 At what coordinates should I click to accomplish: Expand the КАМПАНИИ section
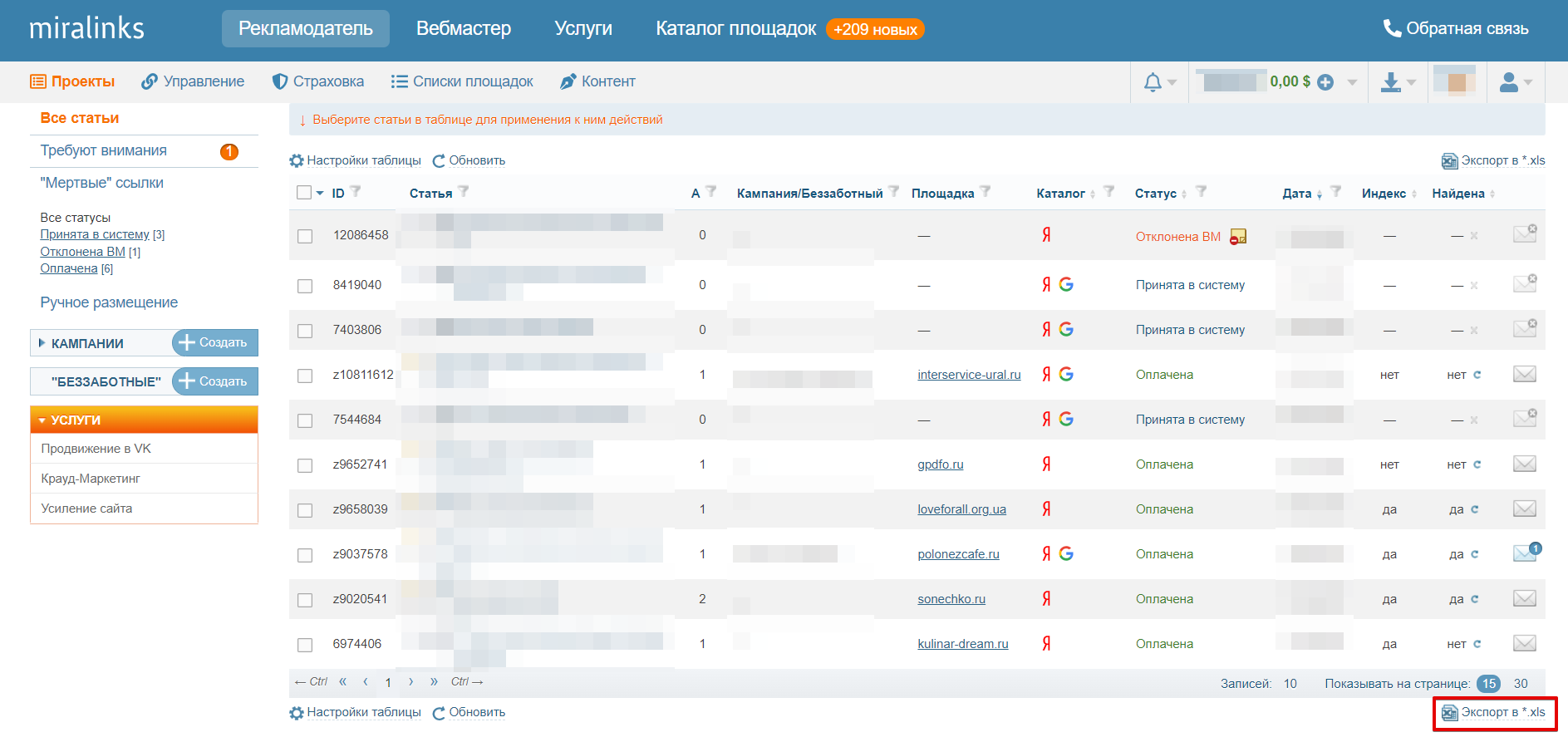point(42,343)
